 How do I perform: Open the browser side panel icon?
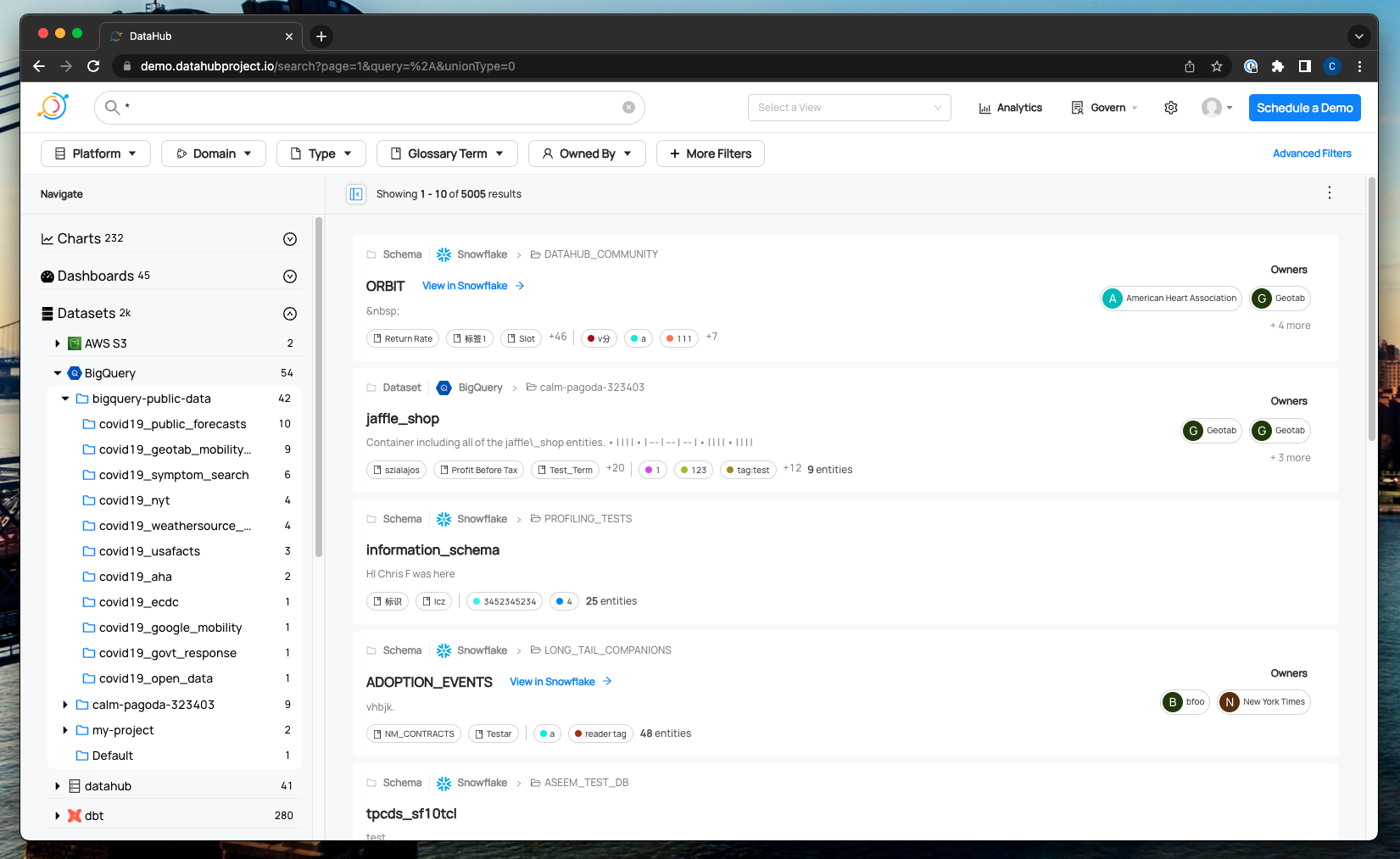(x=1305, y=66)
